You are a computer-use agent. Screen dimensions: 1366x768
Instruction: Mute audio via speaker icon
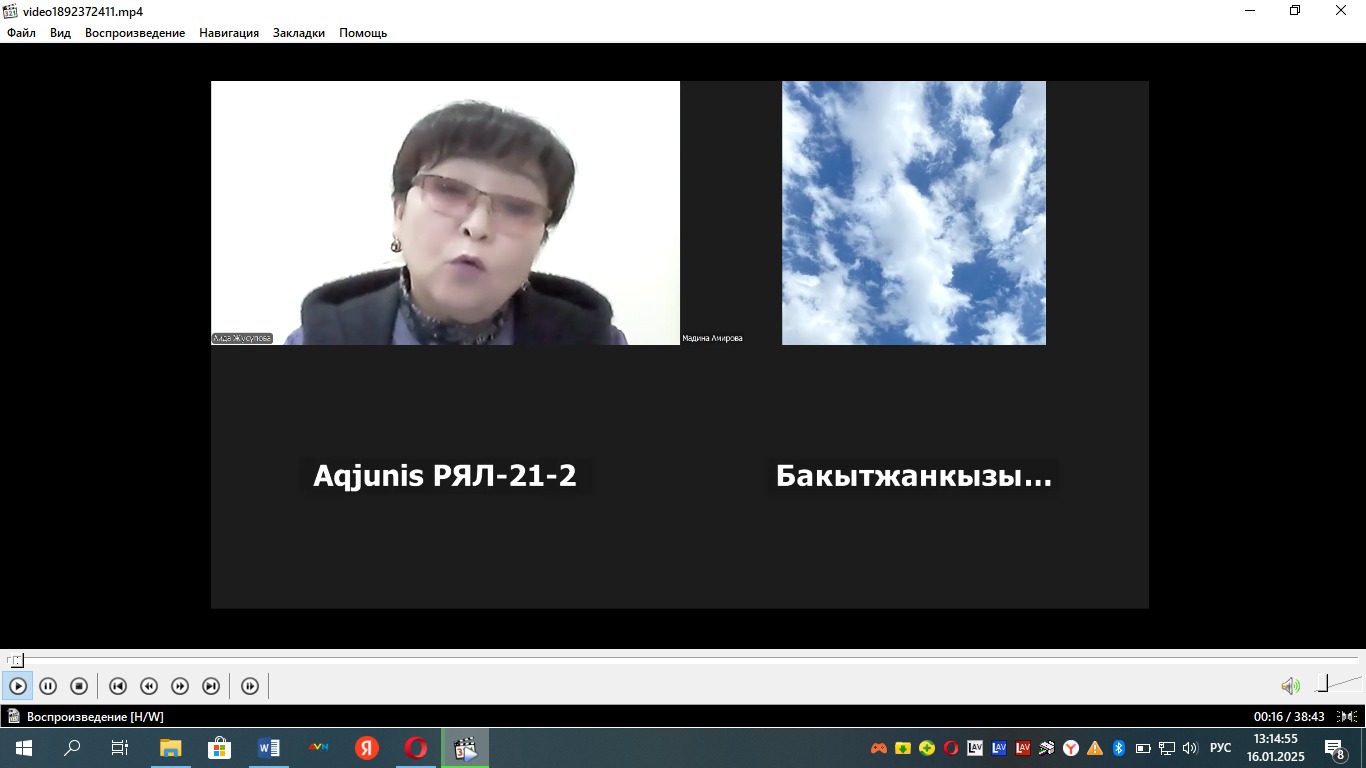[x=1290, y=686]
